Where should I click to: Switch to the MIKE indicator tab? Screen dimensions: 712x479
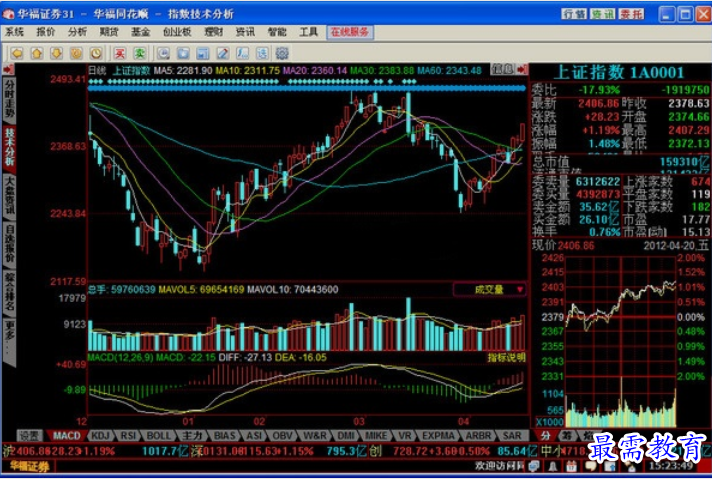tap(376, 435)
